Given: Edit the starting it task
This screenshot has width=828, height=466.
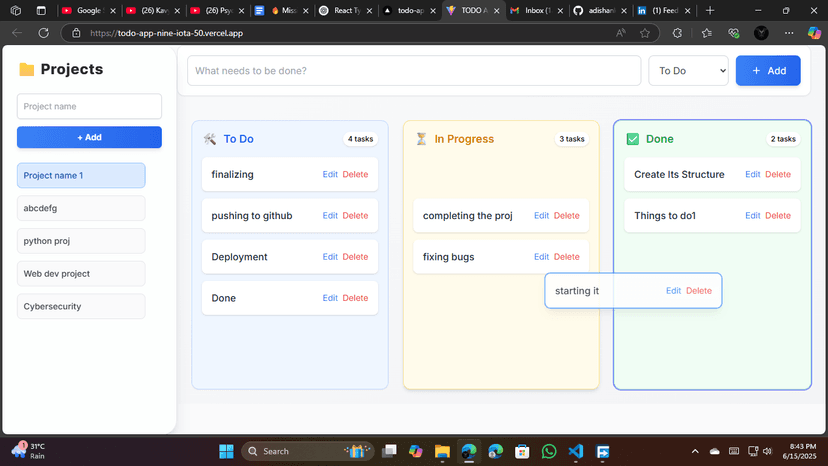Looking at the screenshot, I should tap(673, 291).
